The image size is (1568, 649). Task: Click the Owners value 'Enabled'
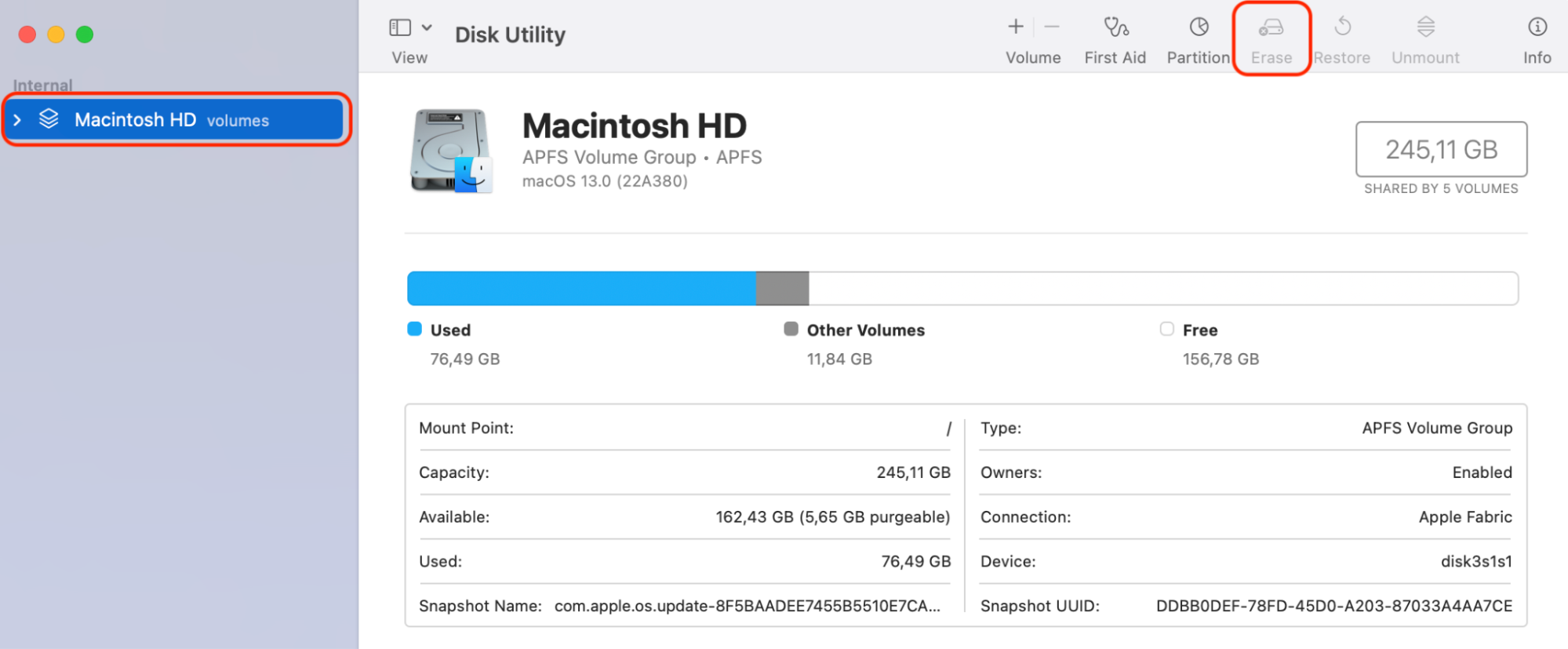(x=1482, y=472)
